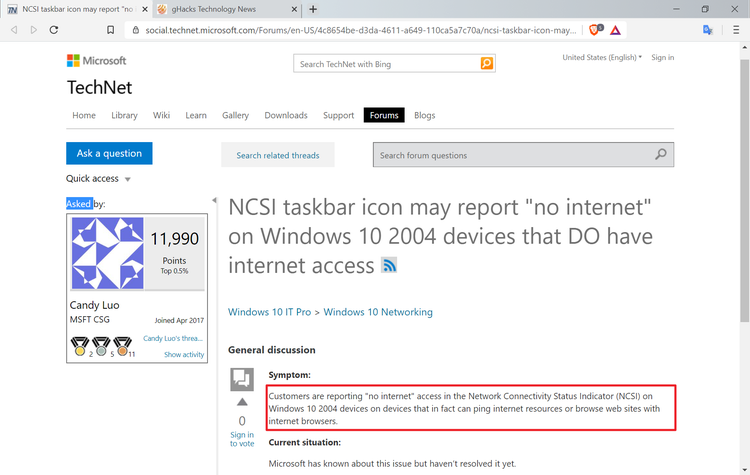Open the Blogs navigation item
The height and width of the screenshot is (475, 750).
tap(425, 115)
